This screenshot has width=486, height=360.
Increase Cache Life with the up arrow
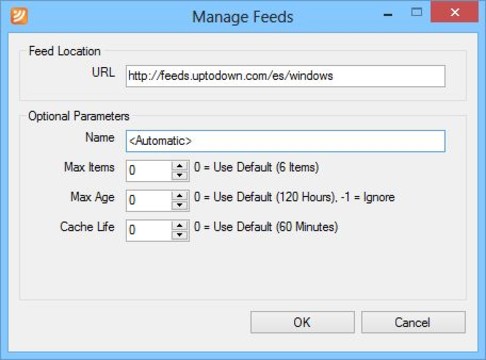click(x=180, y=226)
